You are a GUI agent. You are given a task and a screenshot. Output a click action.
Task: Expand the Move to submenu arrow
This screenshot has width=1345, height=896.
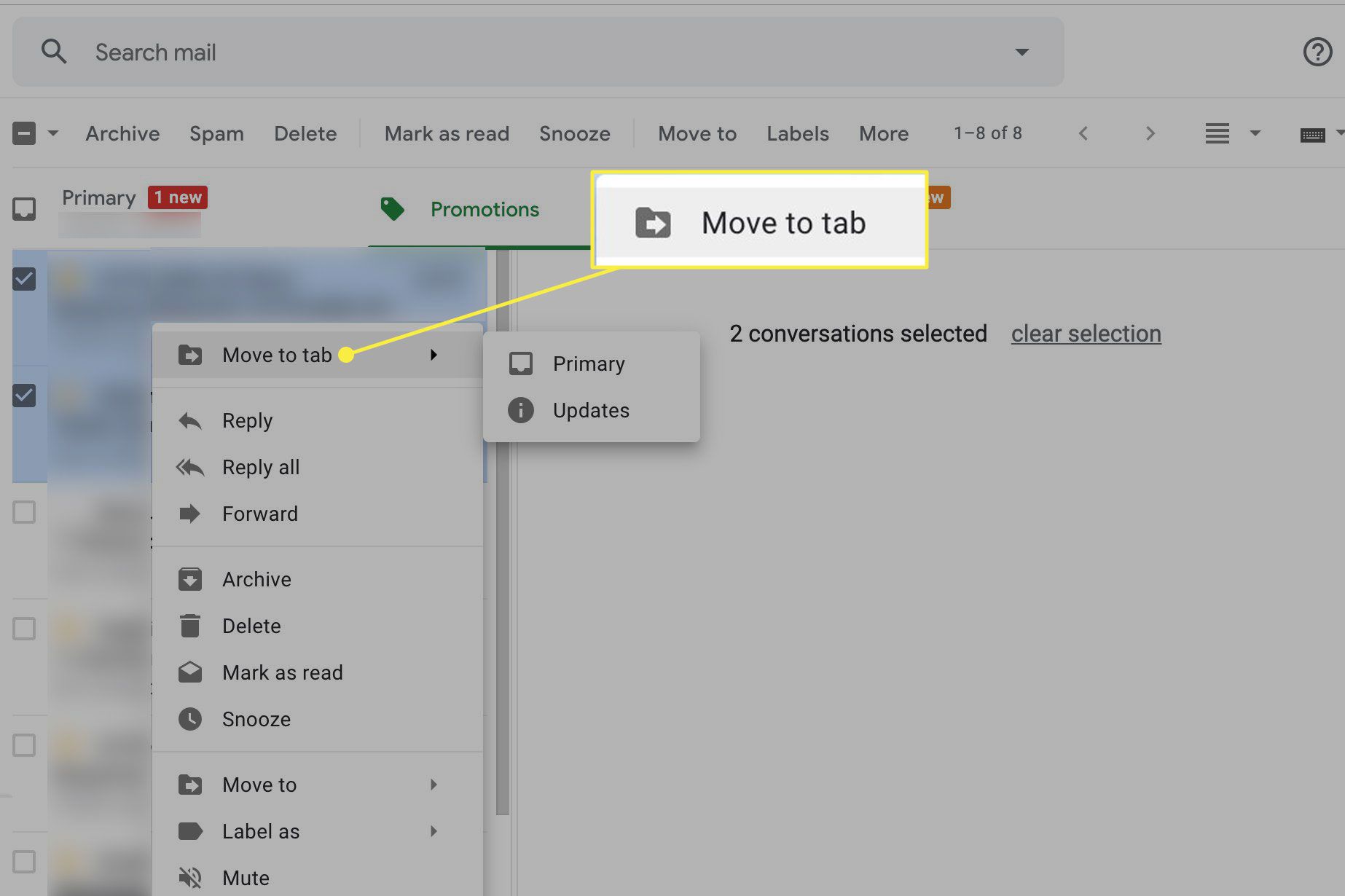pyautogui.click(x=434, y=785)
